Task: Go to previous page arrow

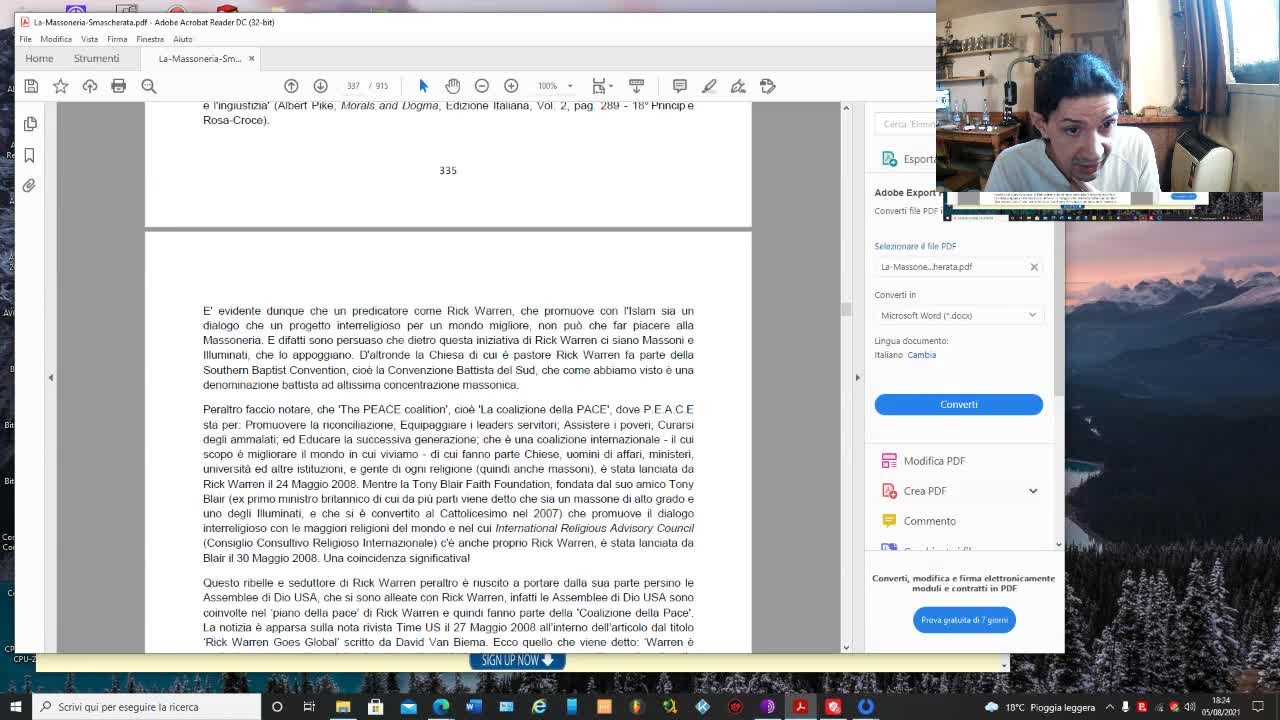Action: pyautogui.click(x=291, y=86)
